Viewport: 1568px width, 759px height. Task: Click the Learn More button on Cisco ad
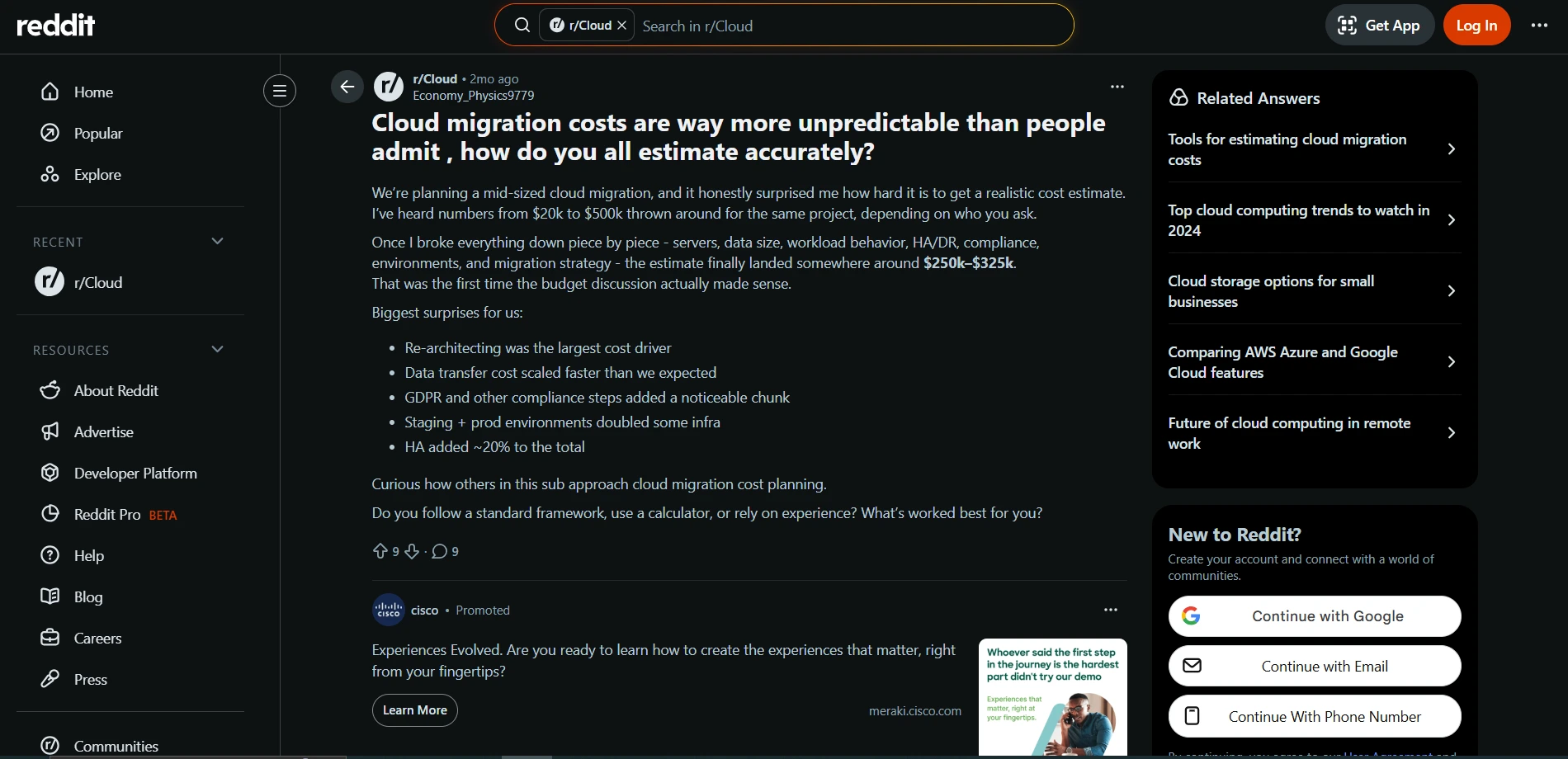click(414, 709)
